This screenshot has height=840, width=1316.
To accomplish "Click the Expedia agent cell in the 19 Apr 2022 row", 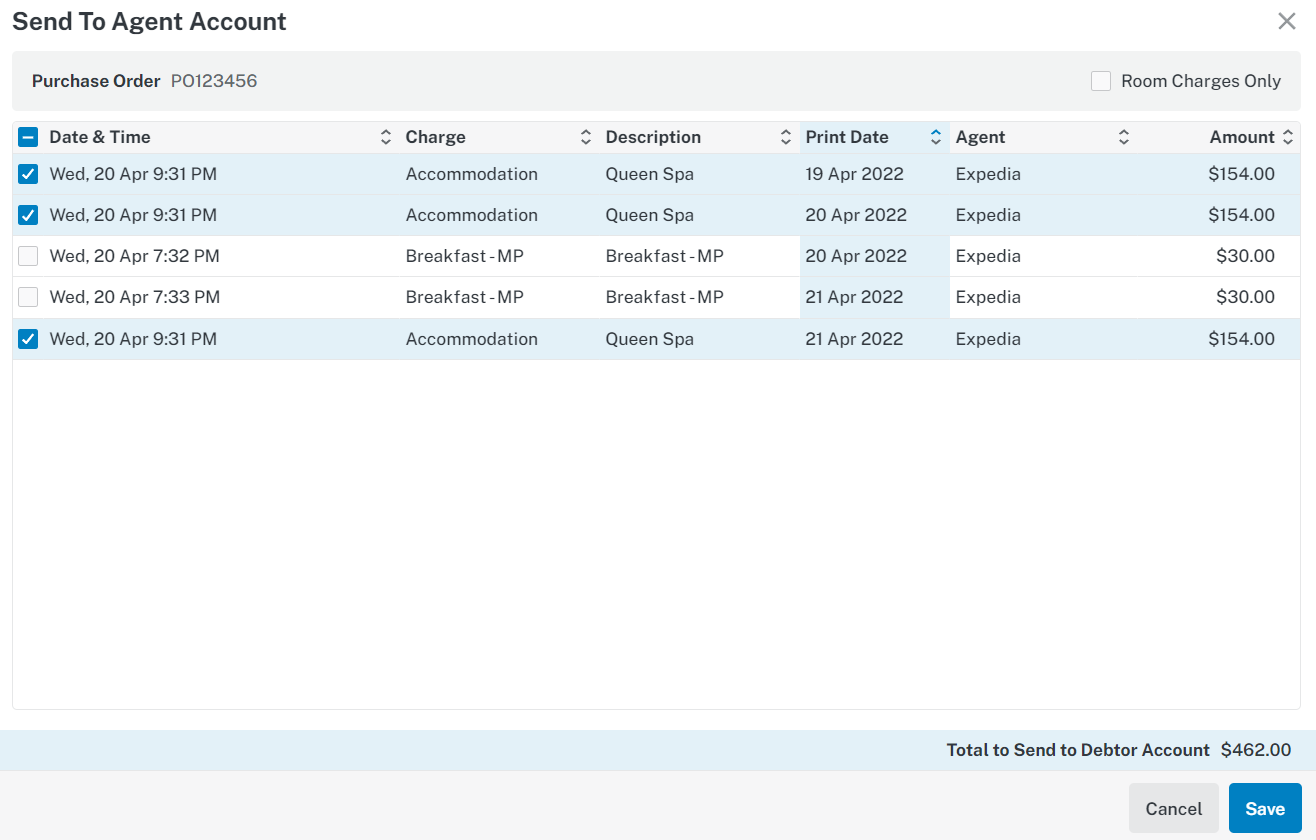I will (988, 174).
